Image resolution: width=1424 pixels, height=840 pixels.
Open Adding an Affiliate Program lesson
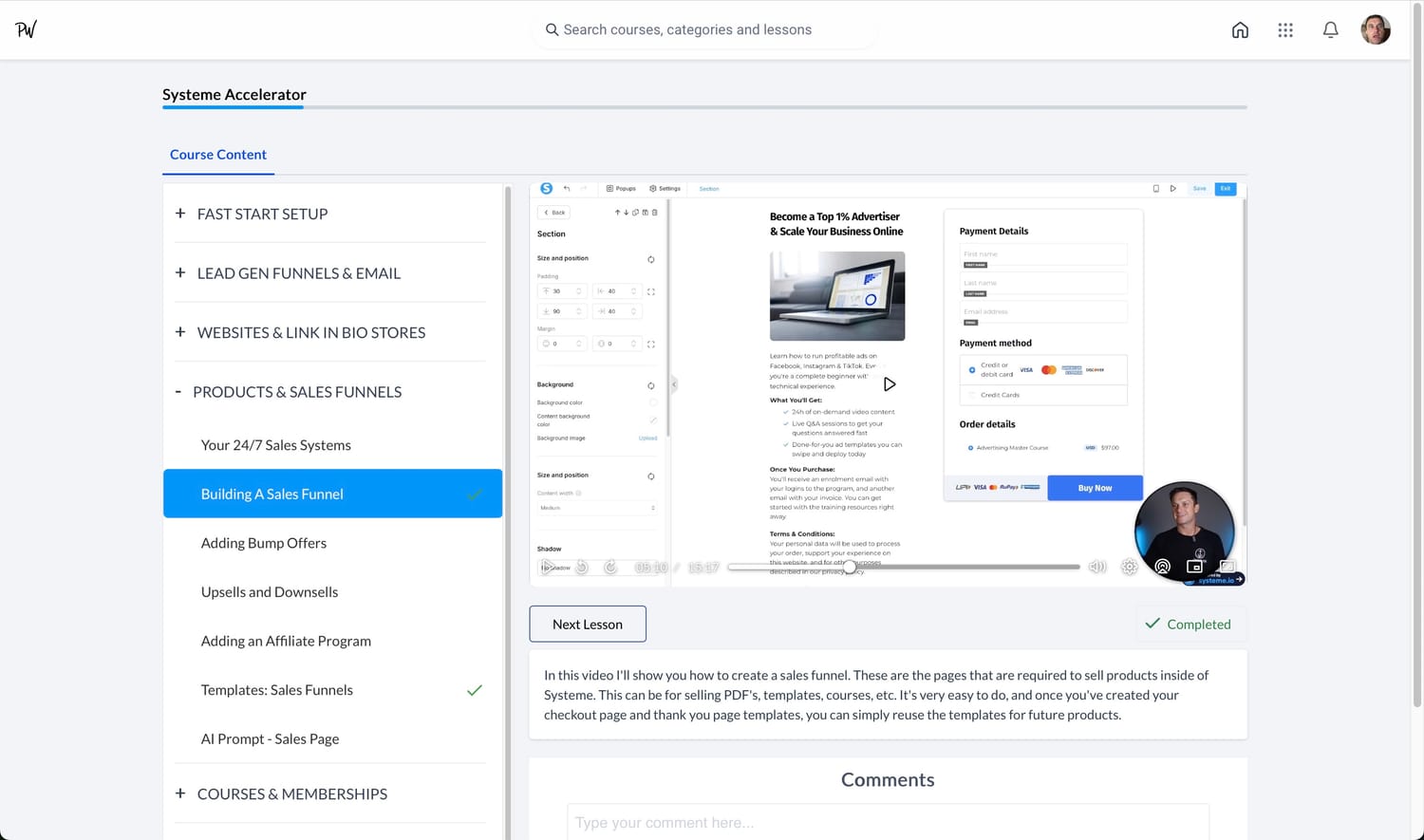332,642
